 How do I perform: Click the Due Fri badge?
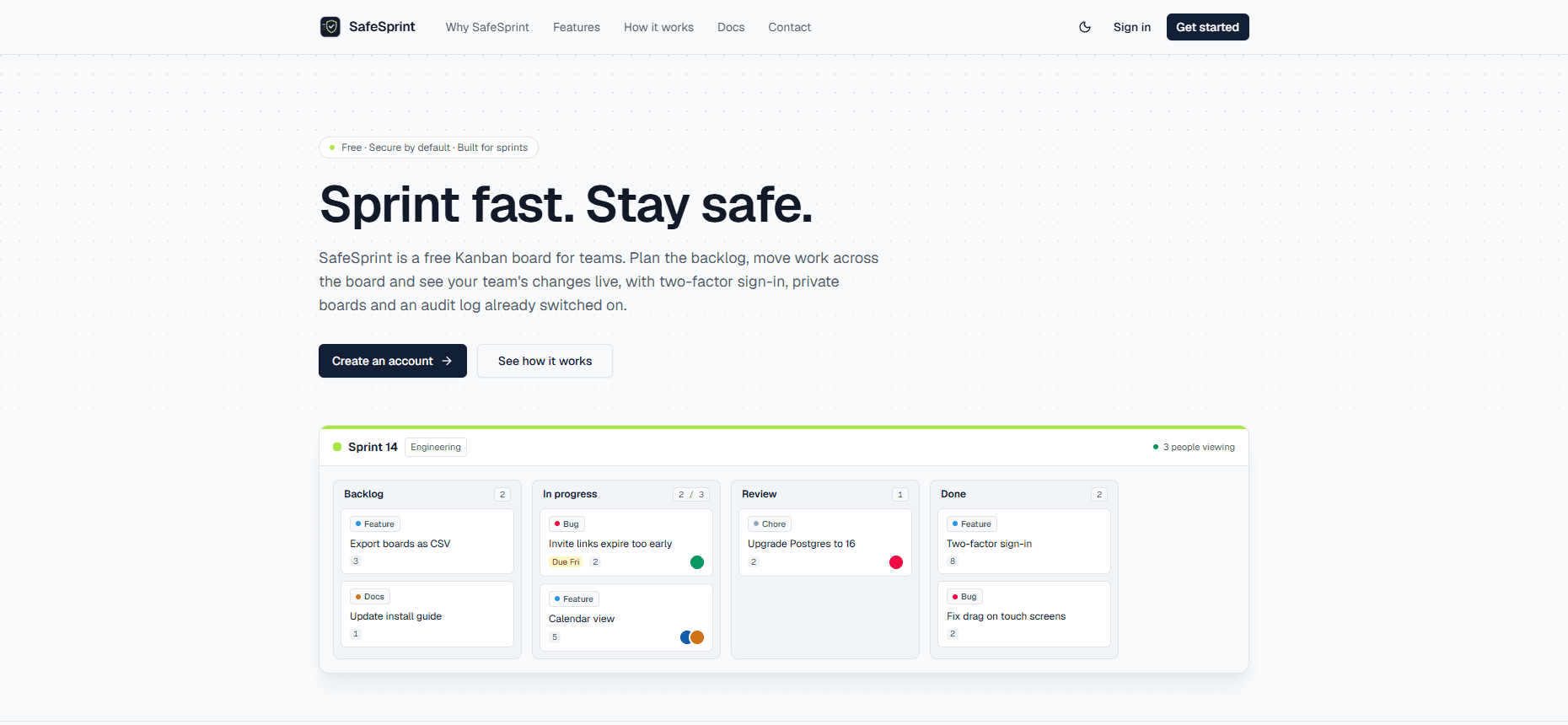click(x=566, y=562)
